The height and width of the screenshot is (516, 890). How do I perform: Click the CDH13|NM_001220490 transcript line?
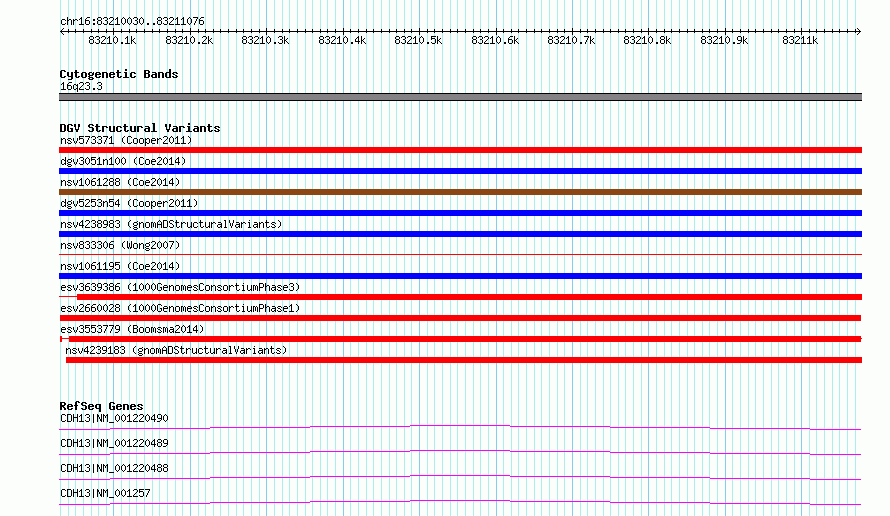coord(460,427)
